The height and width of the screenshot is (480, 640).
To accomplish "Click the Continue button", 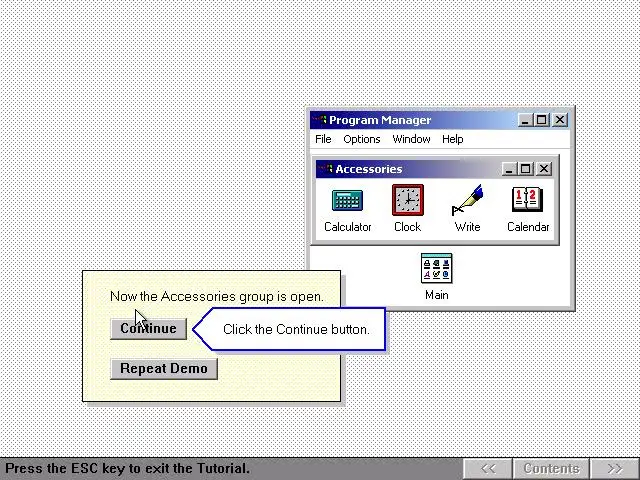I will click(149, 329).
